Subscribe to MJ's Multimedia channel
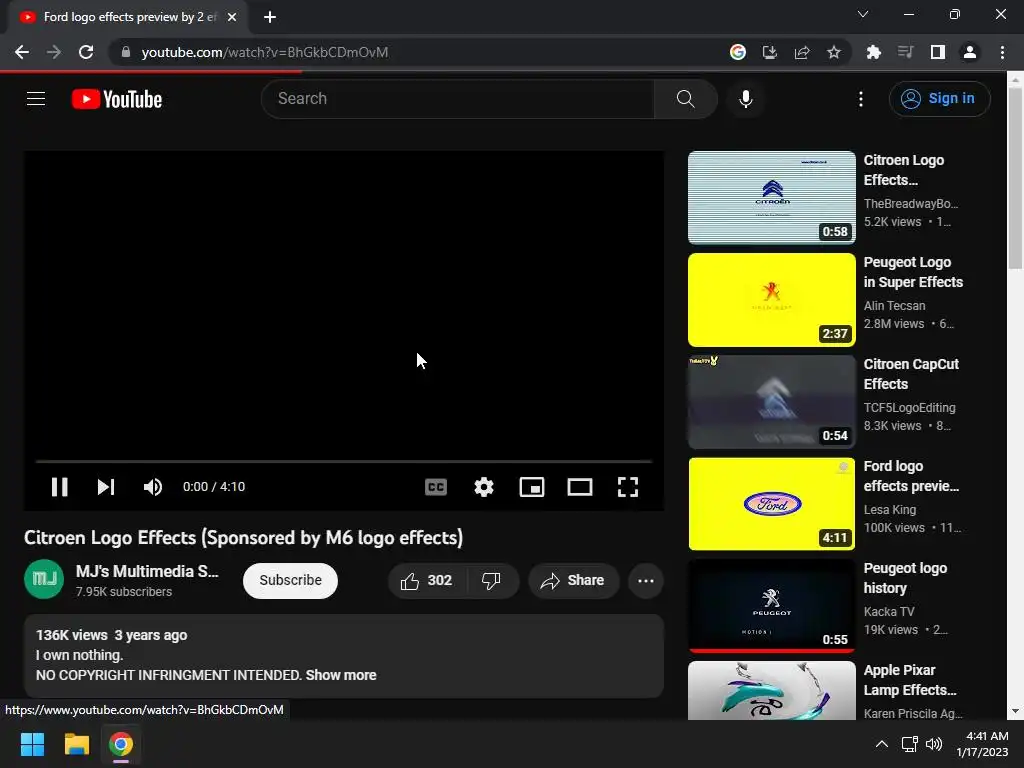 coord(290,581)
